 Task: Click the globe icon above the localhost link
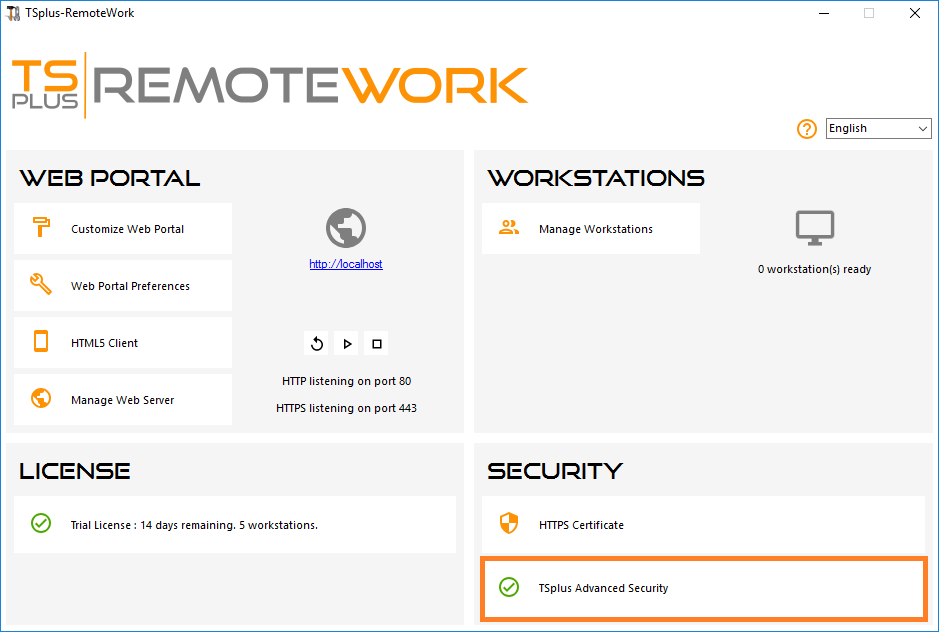pos(346,227)
